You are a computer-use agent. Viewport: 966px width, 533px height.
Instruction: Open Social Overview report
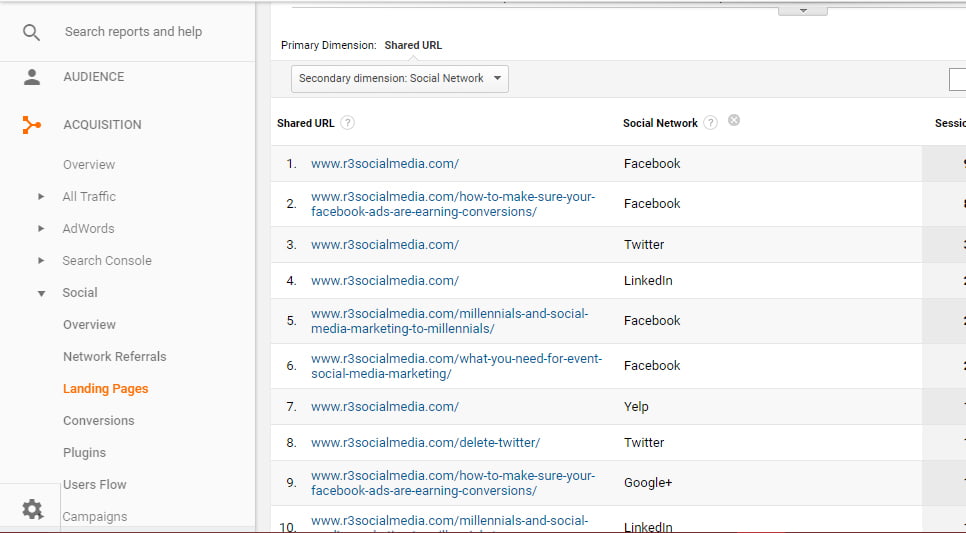pyautogui.click(x=89, y=325)
